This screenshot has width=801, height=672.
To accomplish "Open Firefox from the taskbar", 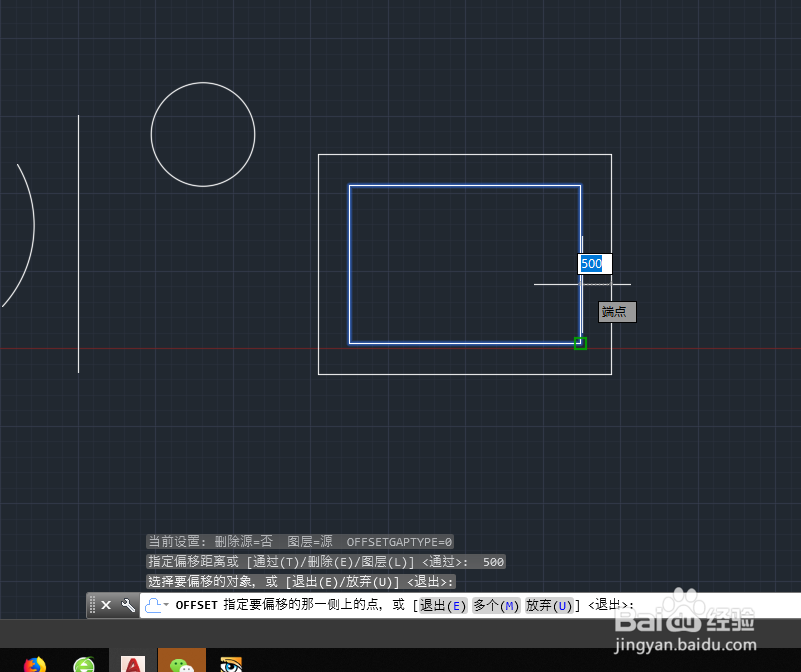I will coord(35,664).
